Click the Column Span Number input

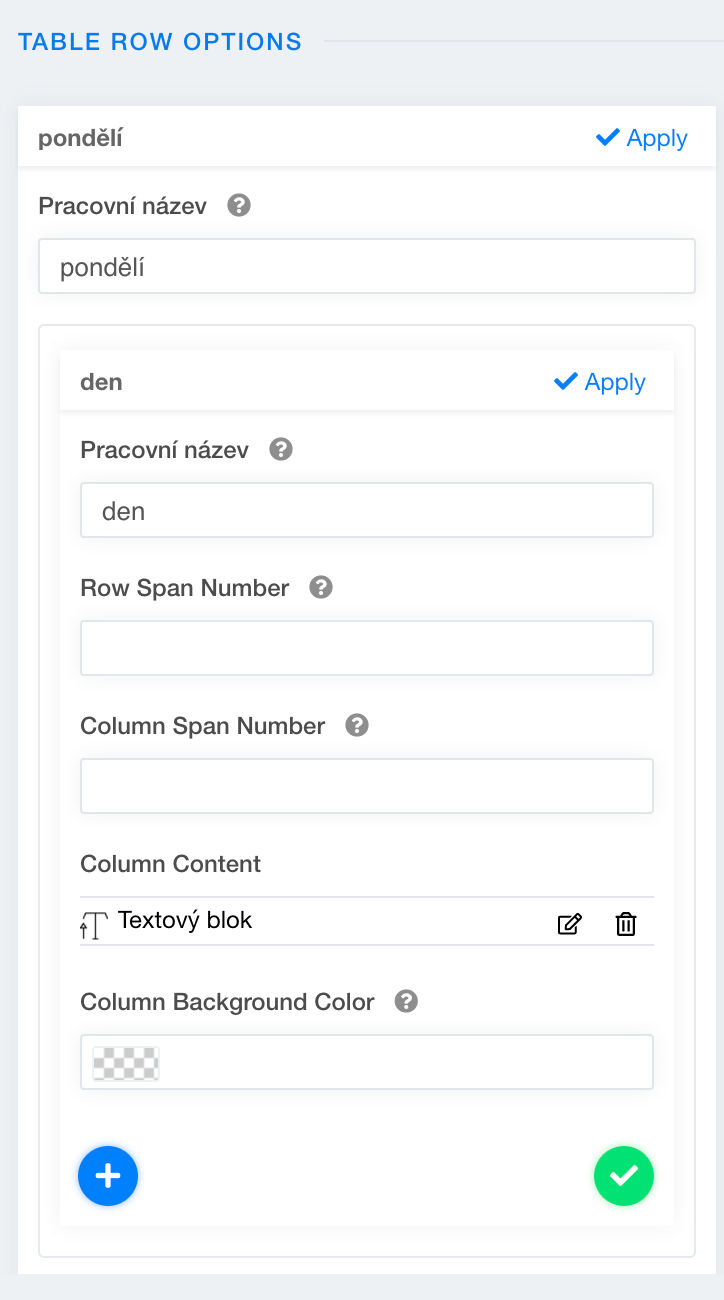coord(366,786)
